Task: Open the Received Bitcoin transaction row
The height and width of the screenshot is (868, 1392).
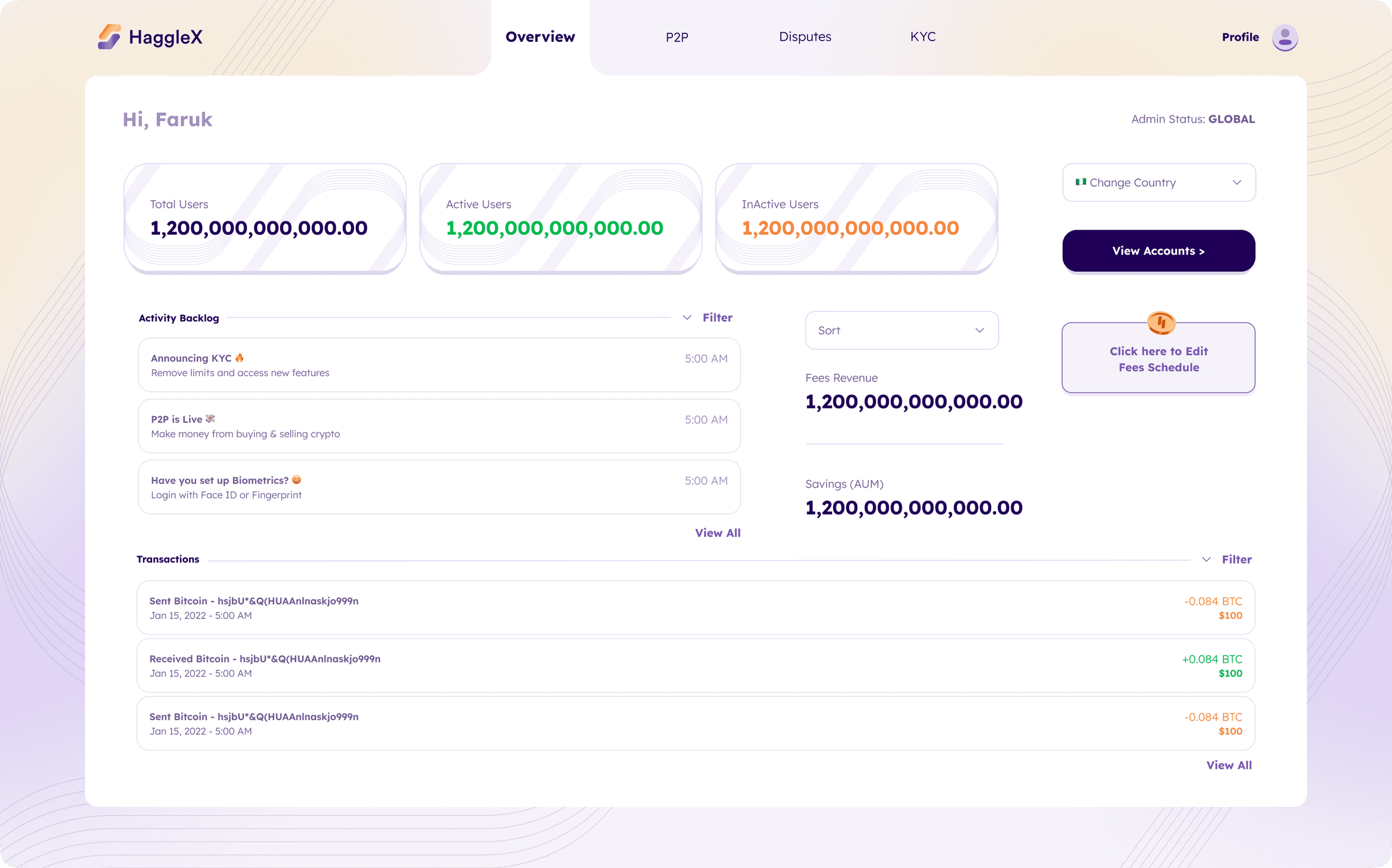Action: 695,665
